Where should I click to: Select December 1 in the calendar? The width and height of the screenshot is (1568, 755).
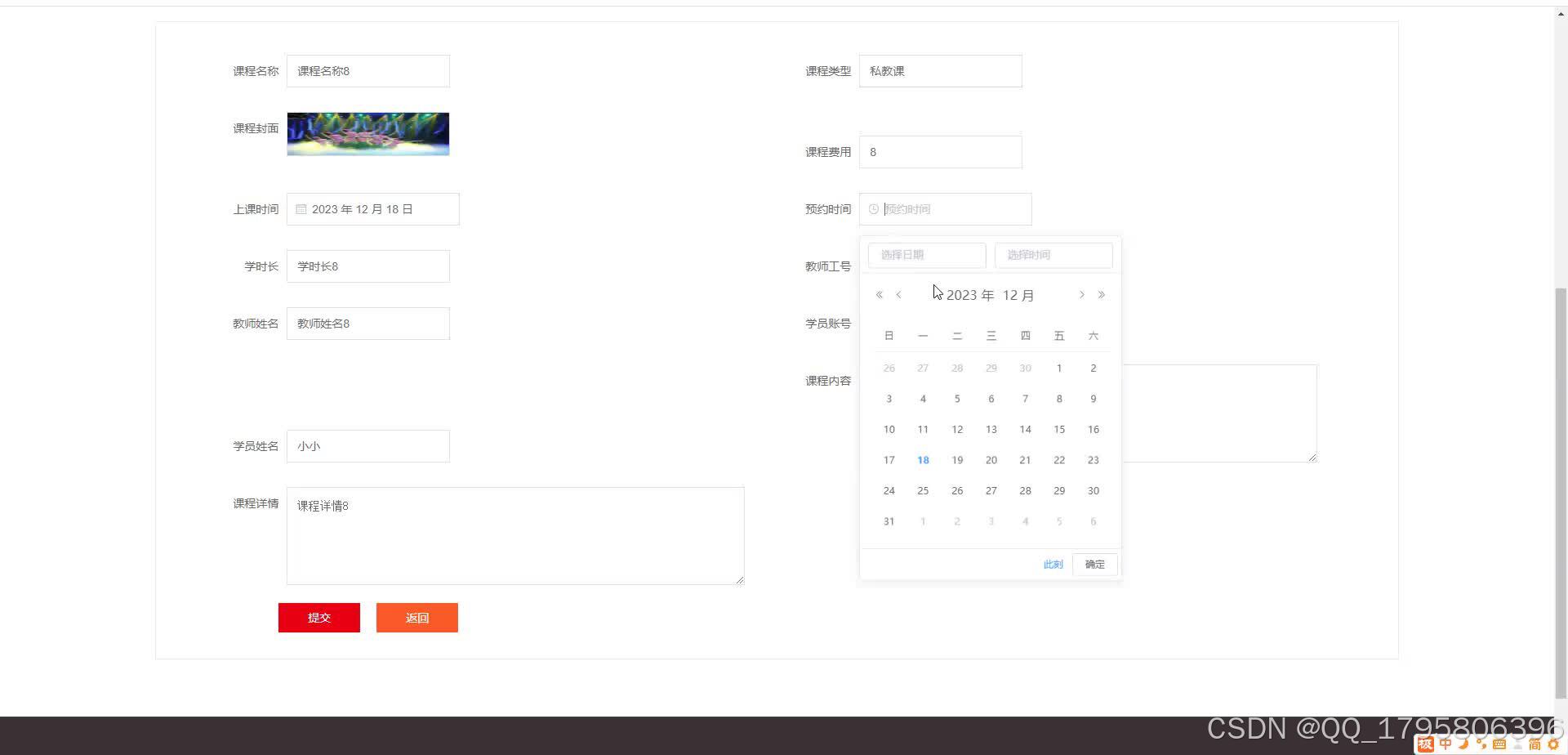coord(1059,368)
